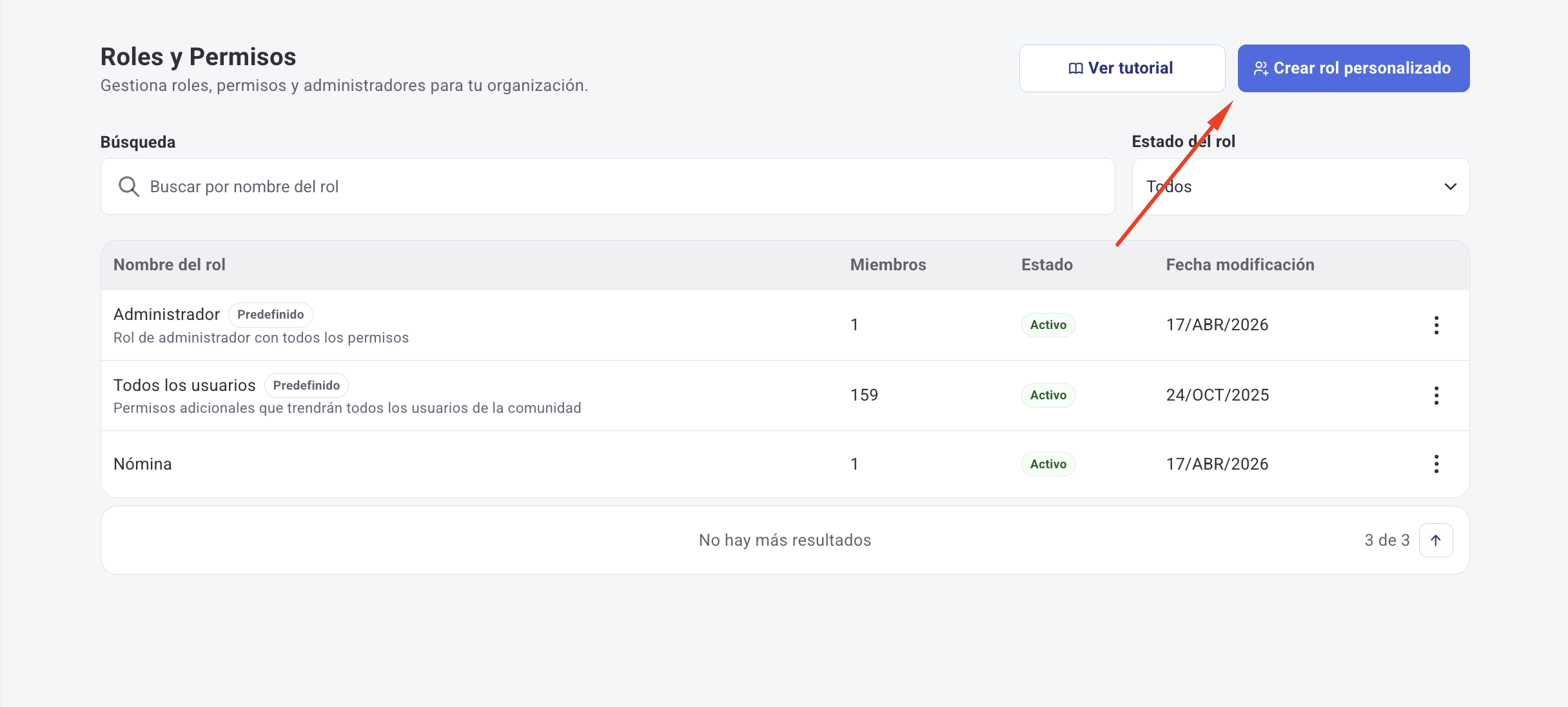Click the chevron on the Estado del rol selector
The height and width of the screenshot is (707, 1568).
[x=1451, y=186]
